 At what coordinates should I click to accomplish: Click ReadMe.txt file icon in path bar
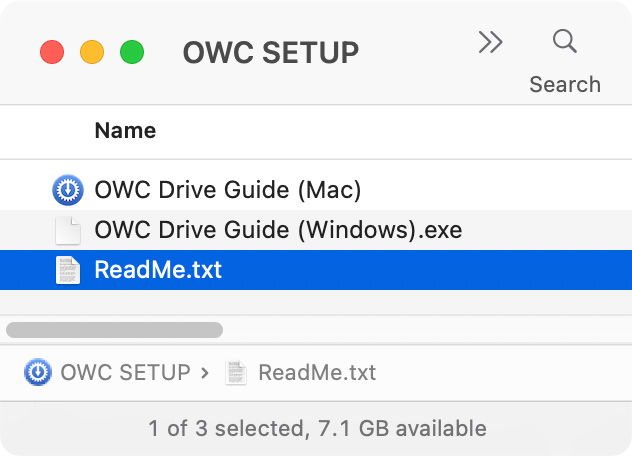[236, 372]
